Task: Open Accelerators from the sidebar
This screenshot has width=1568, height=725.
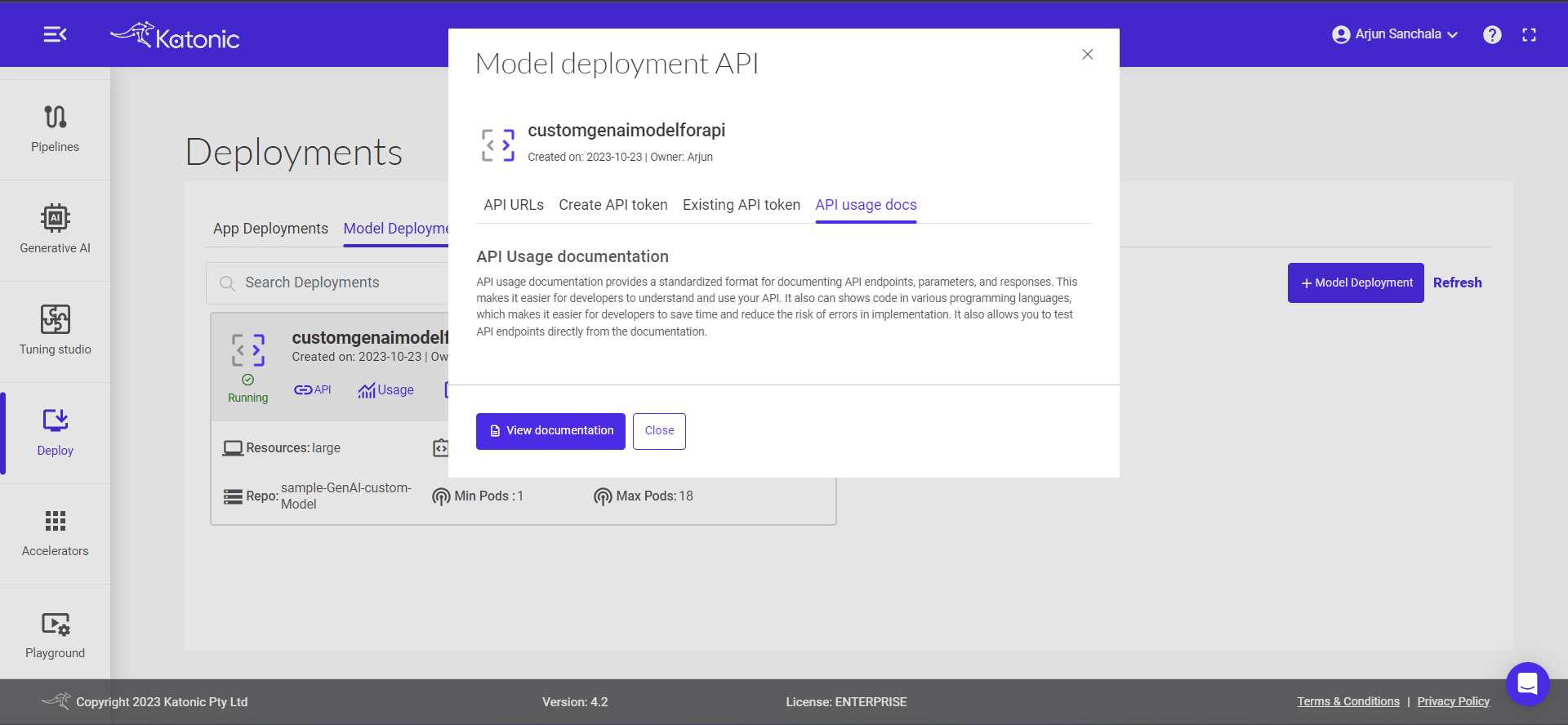Action: (x=55, y=534)
